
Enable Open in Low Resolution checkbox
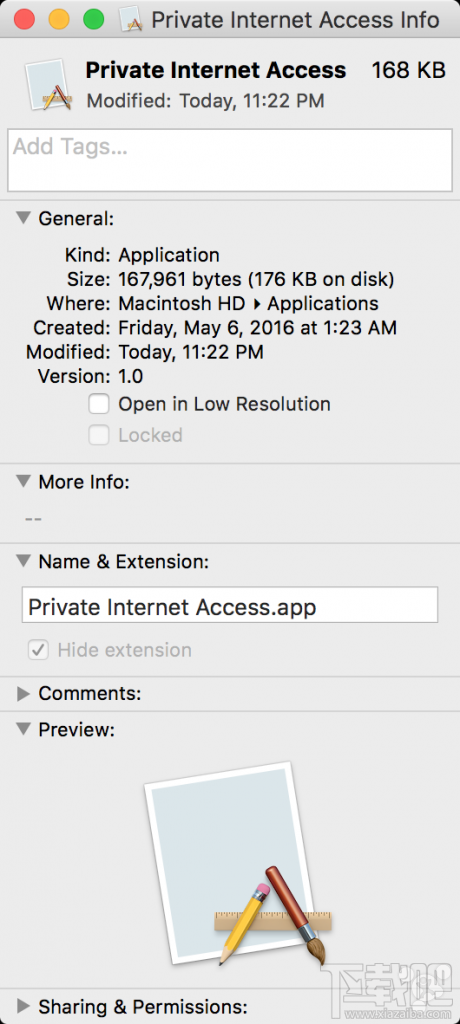coord(99,404)
